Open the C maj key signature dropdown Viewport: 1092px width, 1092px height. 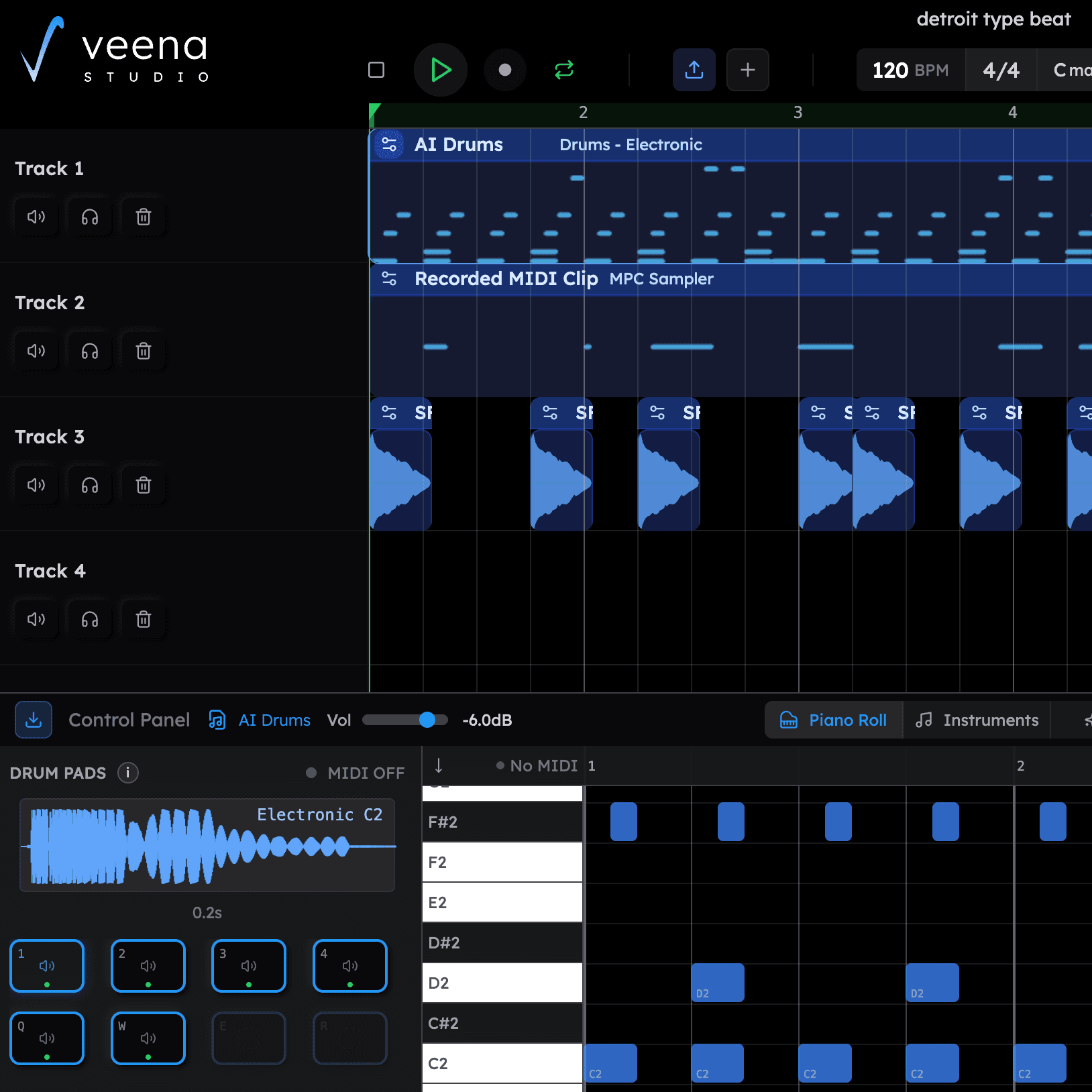(x=1069, y=70)
